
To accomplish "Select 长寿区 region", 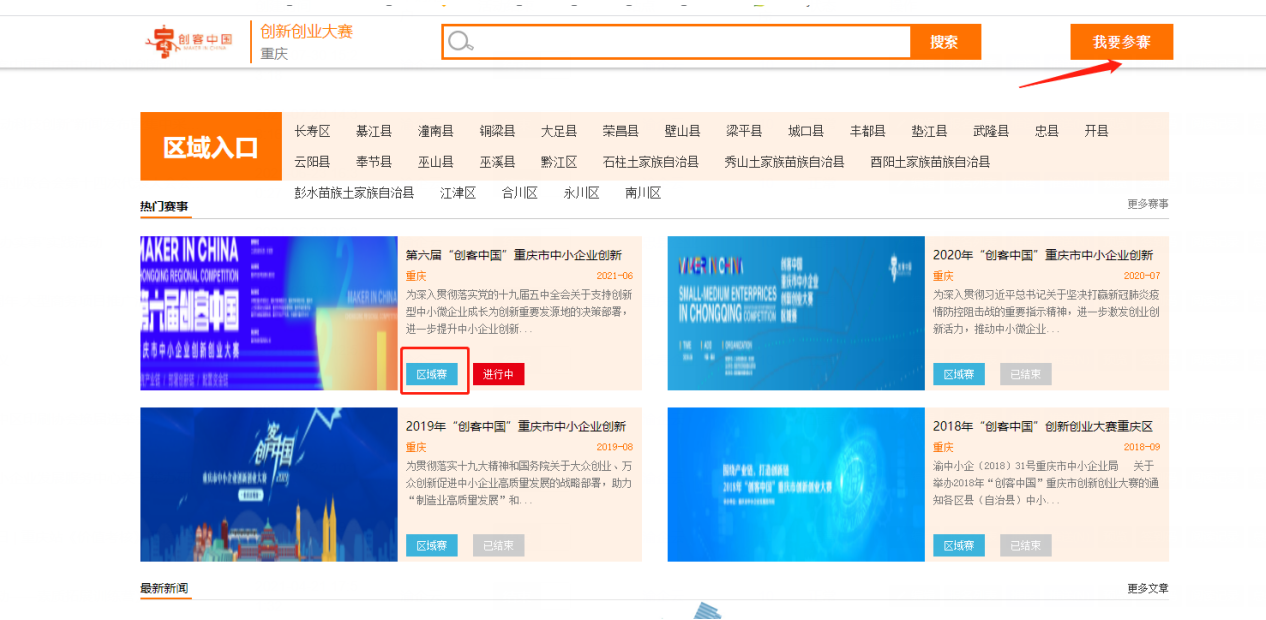I will [312, 131].
